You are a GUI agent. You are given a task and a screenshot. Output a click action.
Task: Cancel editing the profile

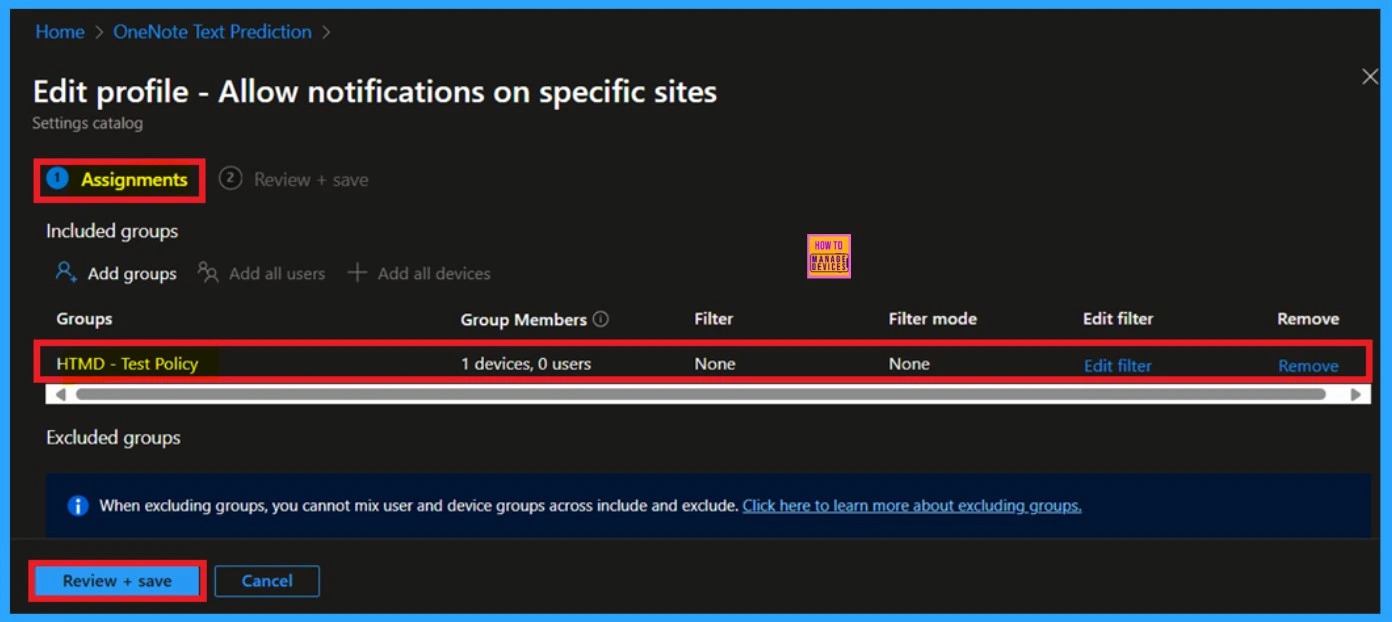click(267, 581)
